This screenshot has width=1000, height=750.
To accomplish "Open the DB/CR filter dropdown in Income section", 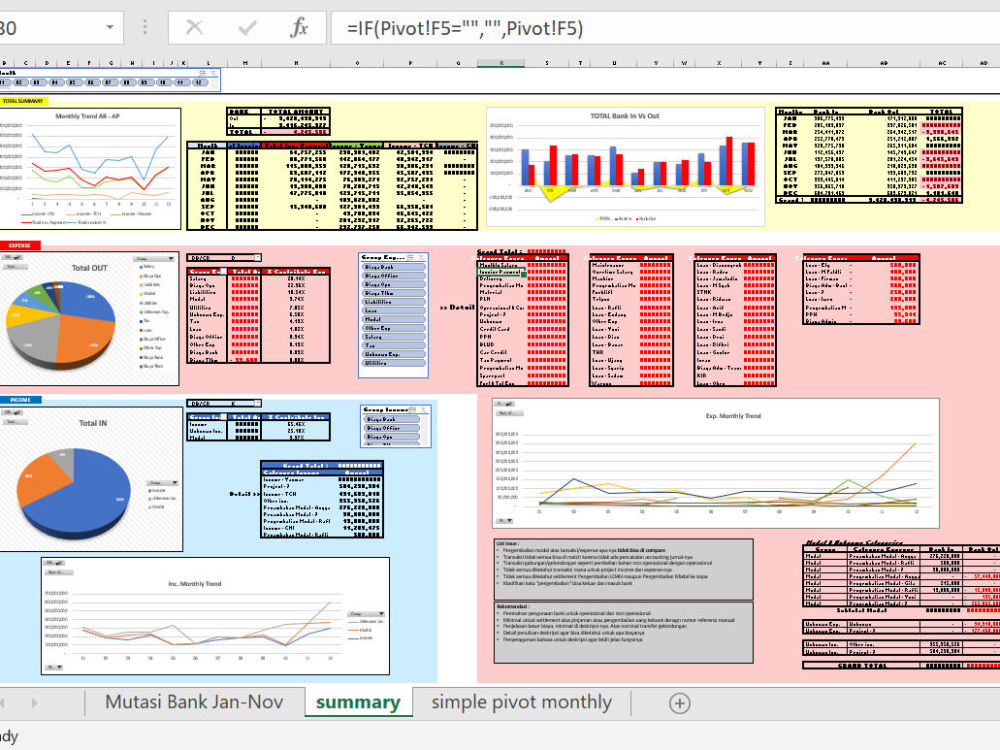I will click(257, 403).
